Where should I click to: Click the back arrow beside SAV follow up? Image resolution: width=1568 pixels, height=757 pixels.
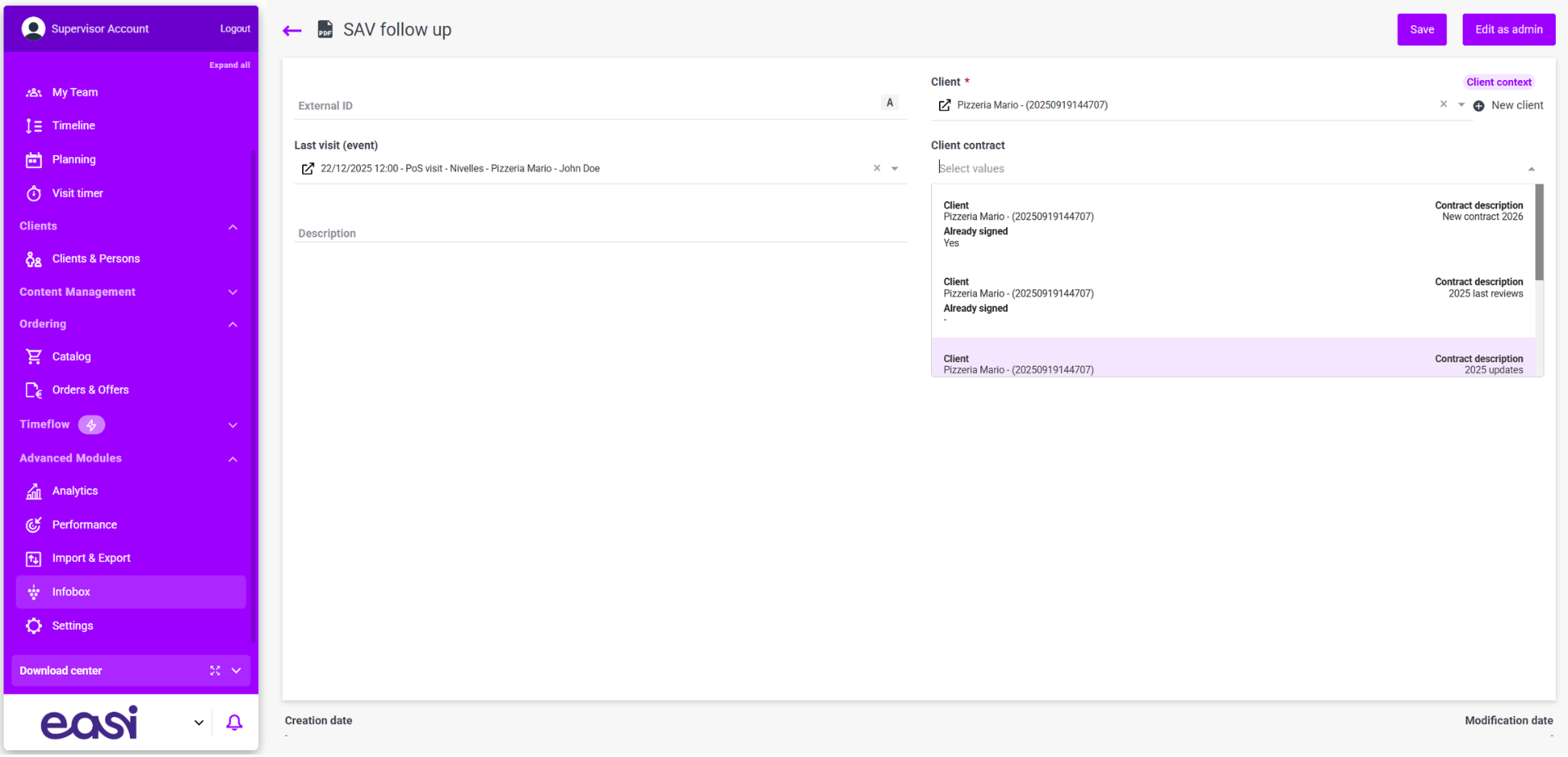click(292, 29)
